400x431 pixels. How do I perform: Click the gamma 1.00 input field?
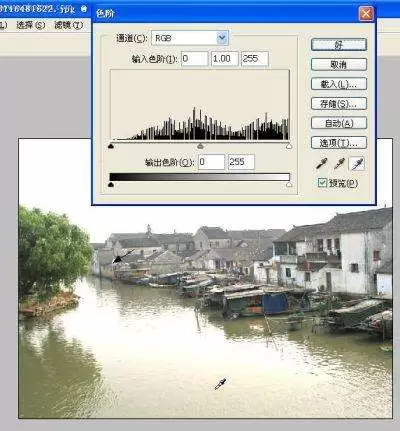coord(225,59)
